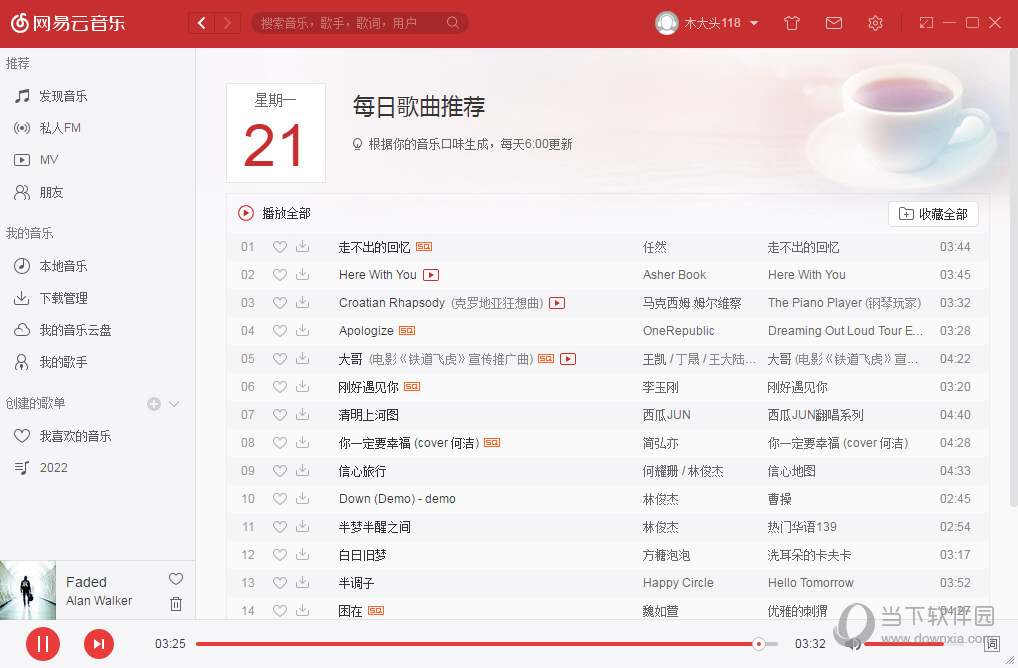The width and height of the screenshot is (1018, 668).
Task: Like song 半梦半醒之间 using its heart icon
Action: tap(279, 526)
